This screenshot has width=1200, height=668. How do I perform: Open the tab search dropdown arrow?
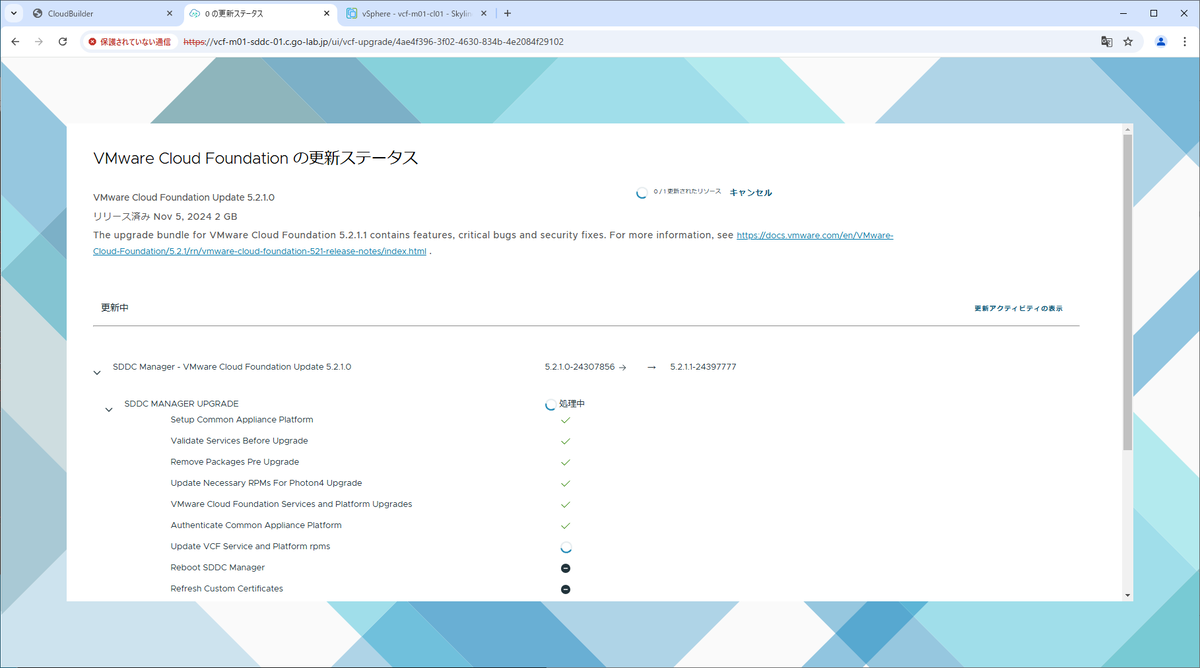(14, 14)
